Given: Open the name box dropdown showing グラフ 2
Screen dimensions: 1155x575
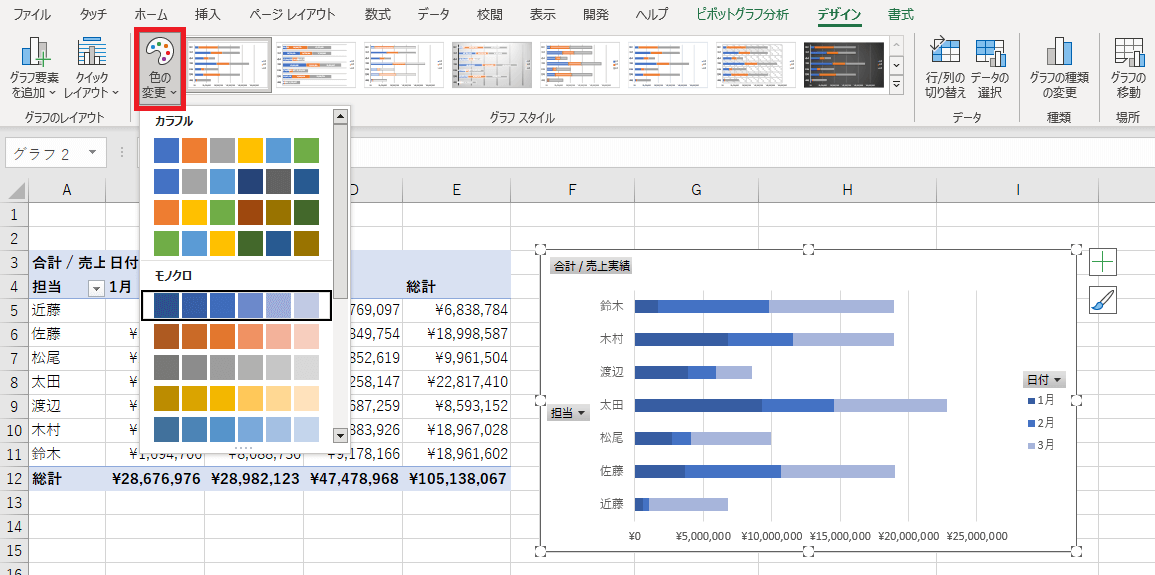Looking at the screenshot, I should (x=92, y=153).
